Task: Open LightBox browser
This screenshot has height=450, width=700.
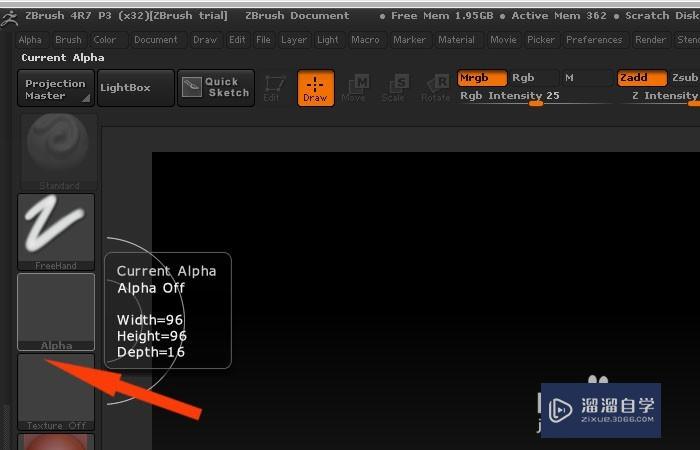Action: (x=136, y=88)
